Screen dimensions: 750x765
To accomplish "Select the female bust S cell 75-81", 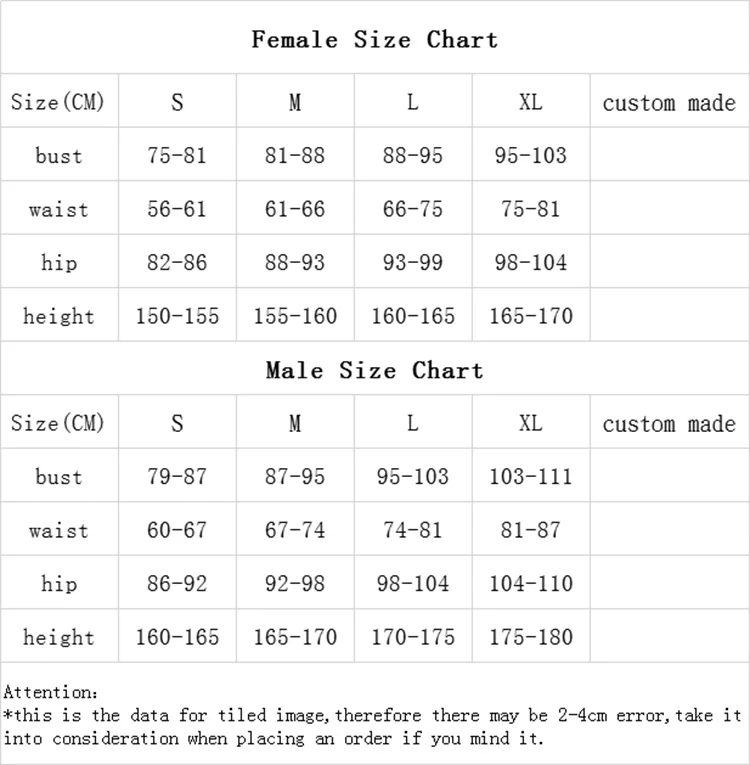I will 177,156.
